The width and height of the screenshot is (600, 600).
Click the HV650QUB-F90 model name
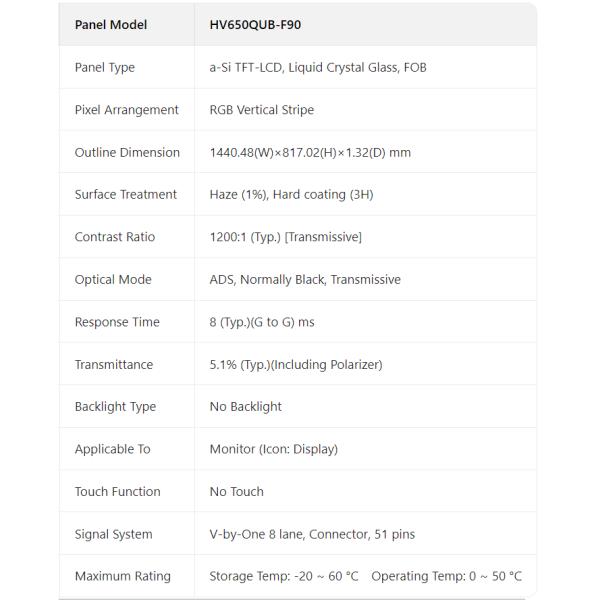(255, 25)
